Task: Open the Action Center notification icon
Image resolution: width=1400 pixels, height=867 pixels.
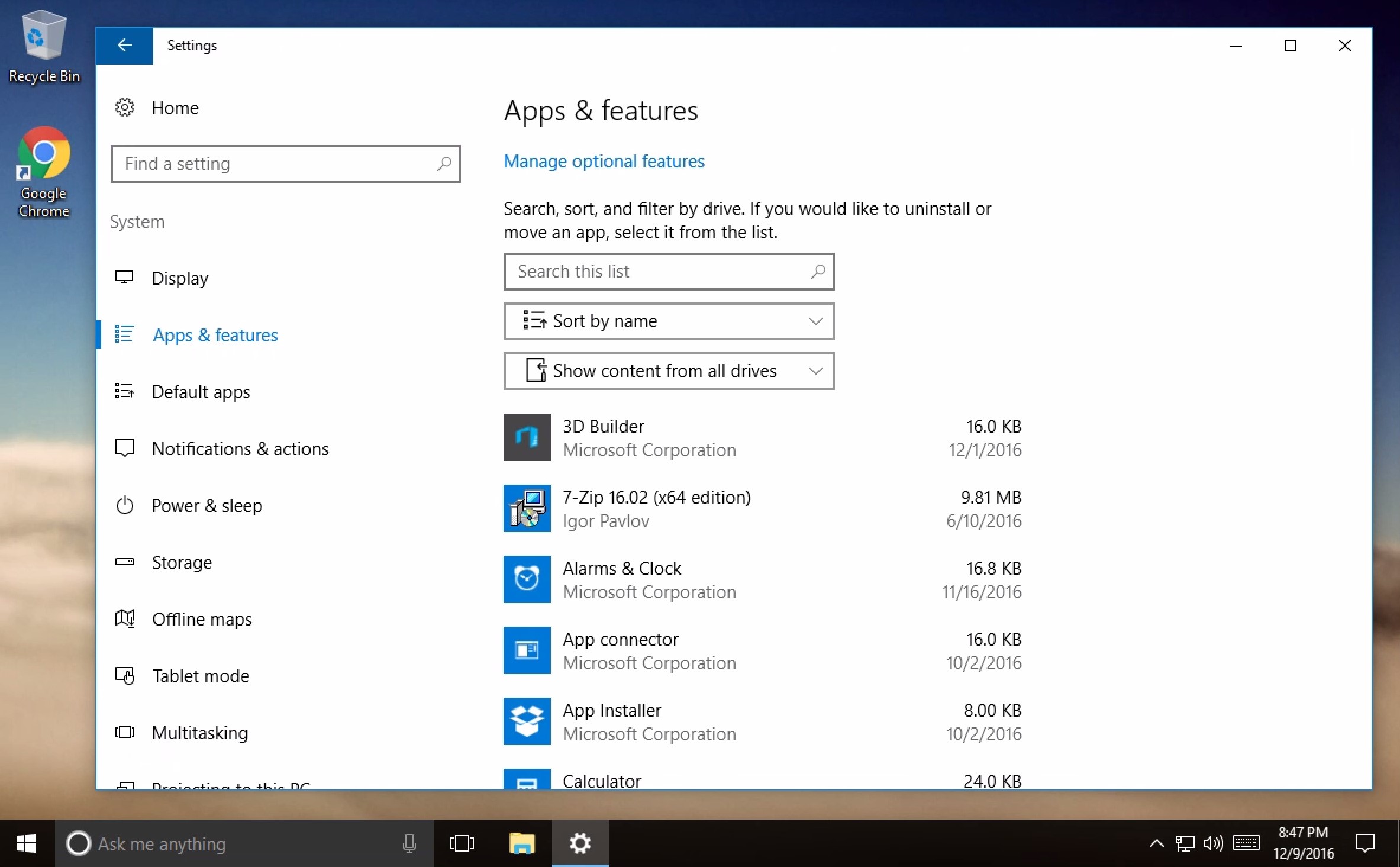Action: coord(1364,843)
